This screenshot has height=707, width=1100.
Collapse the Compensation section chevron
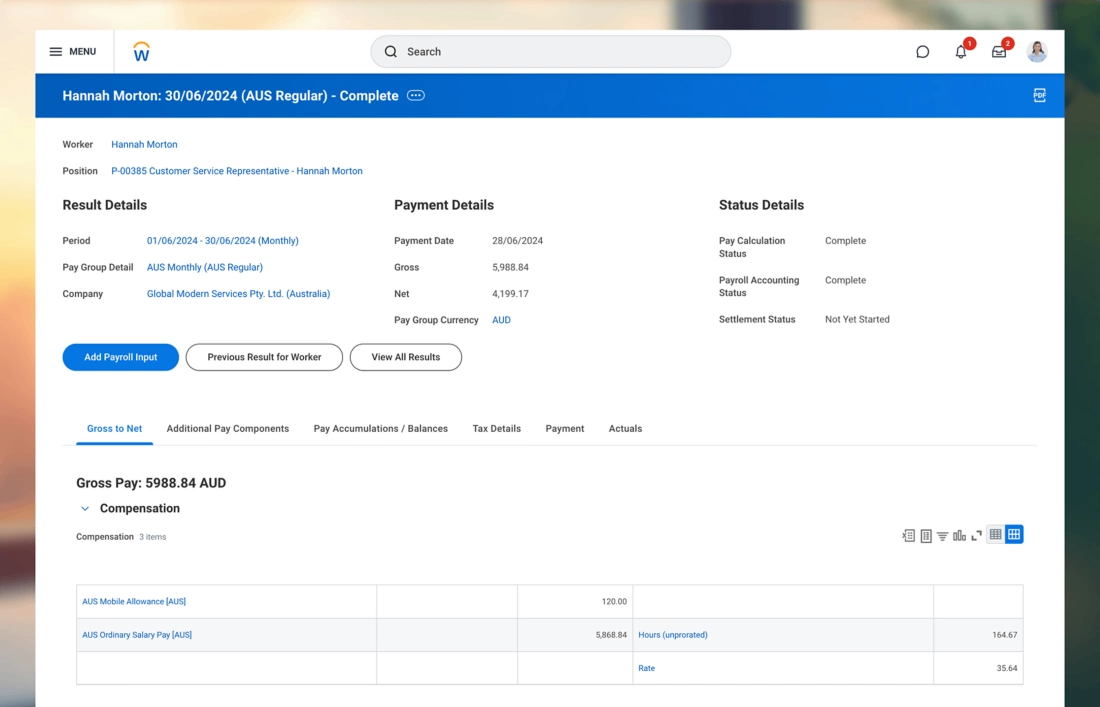(85, 509)
